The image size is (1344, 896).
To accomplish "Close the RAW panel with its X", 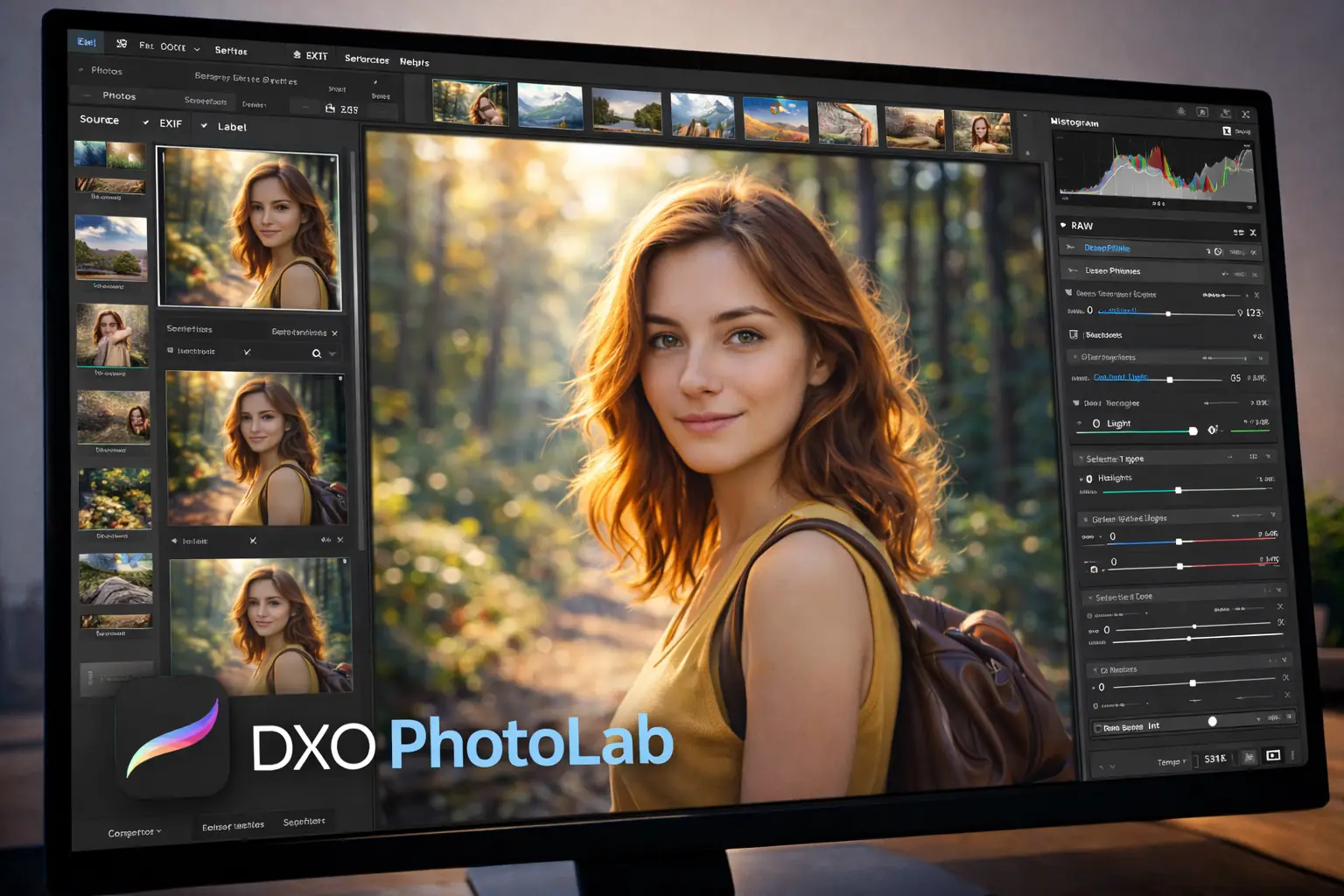I will (x=1253, y=233).
